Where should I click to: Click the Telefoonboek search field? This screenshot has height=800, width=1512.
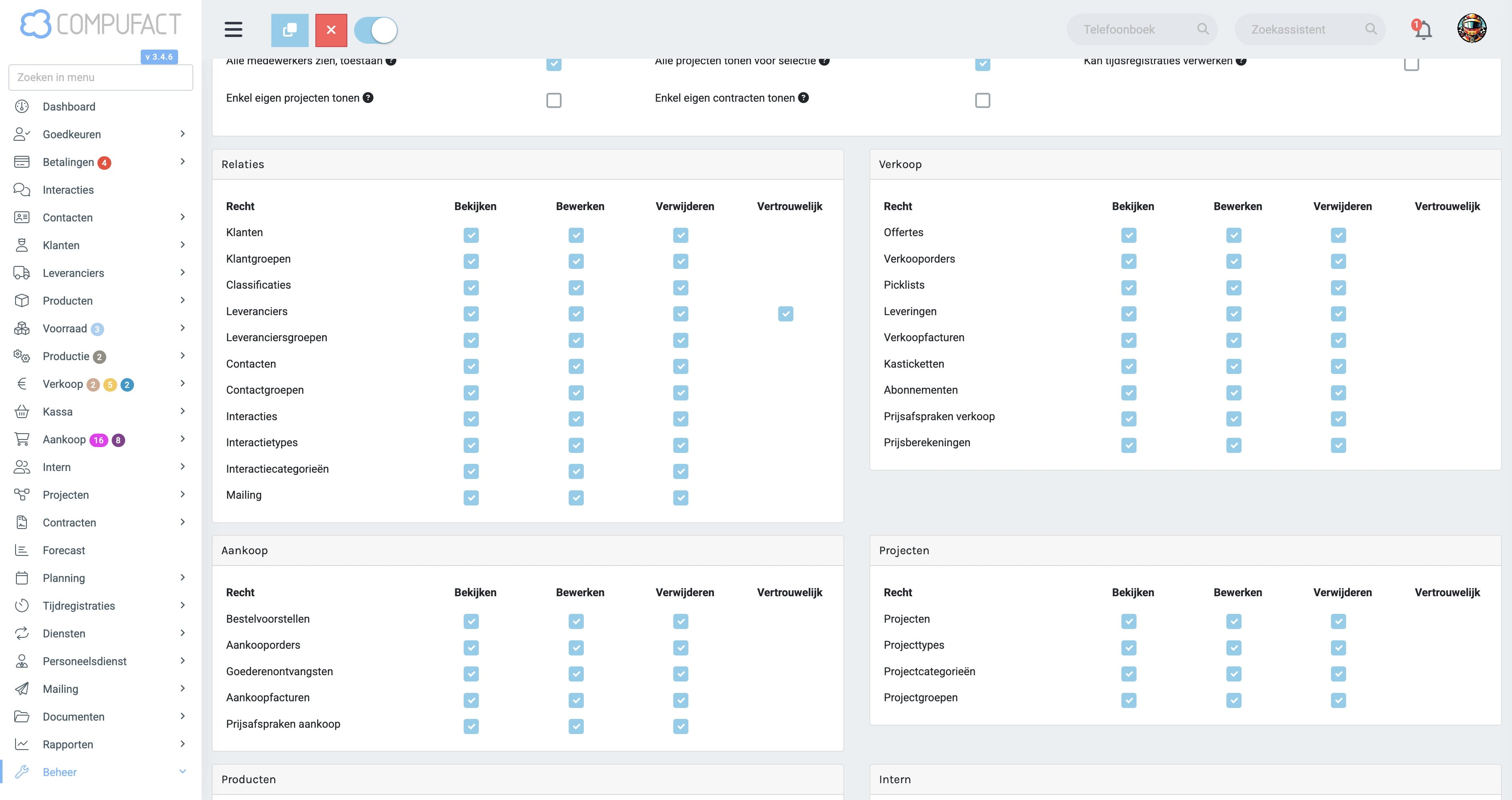(x=1142, y=29)
